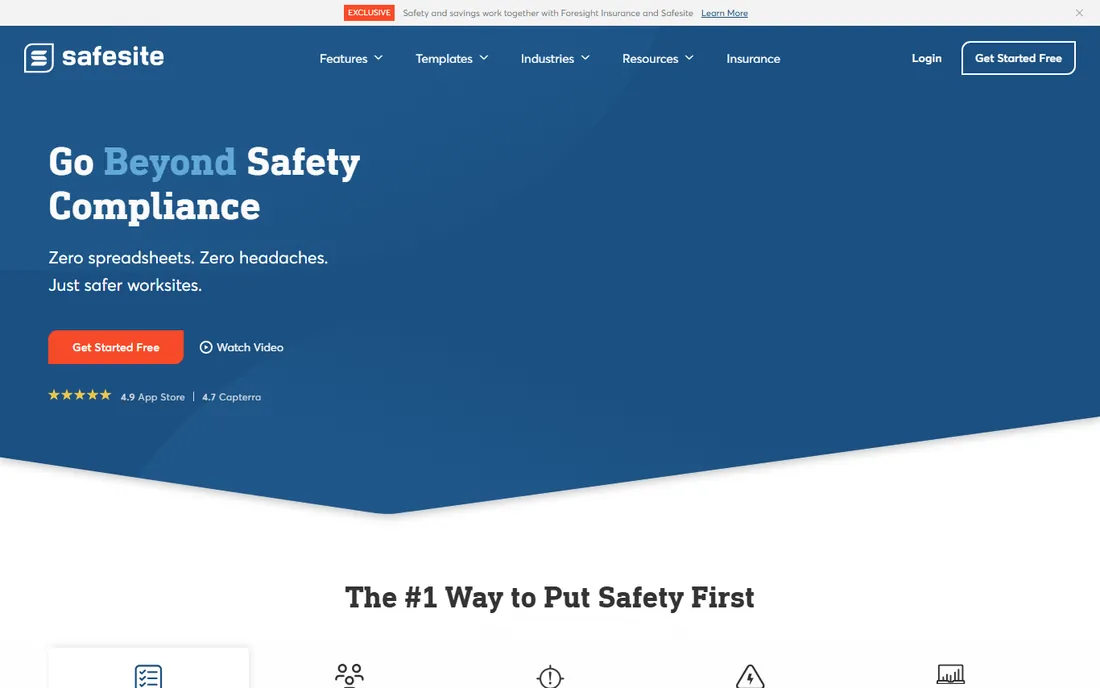Click "The #1 Way to Put Safety First" heading

click(x=549, y=598)
